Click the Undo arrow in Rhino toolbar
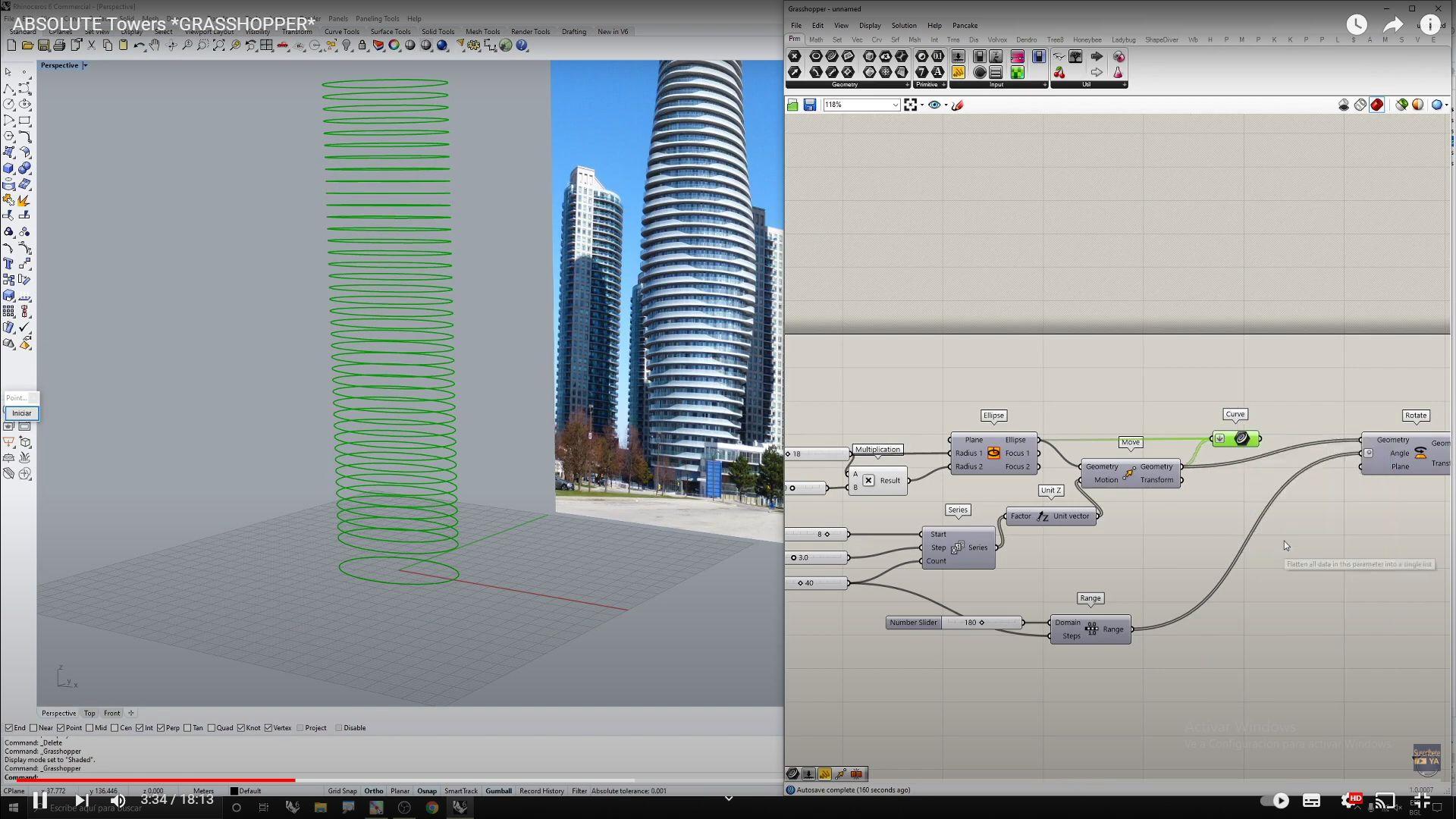Image resolution: width=1456 pixels, height=819 pixels. point(139,45)
